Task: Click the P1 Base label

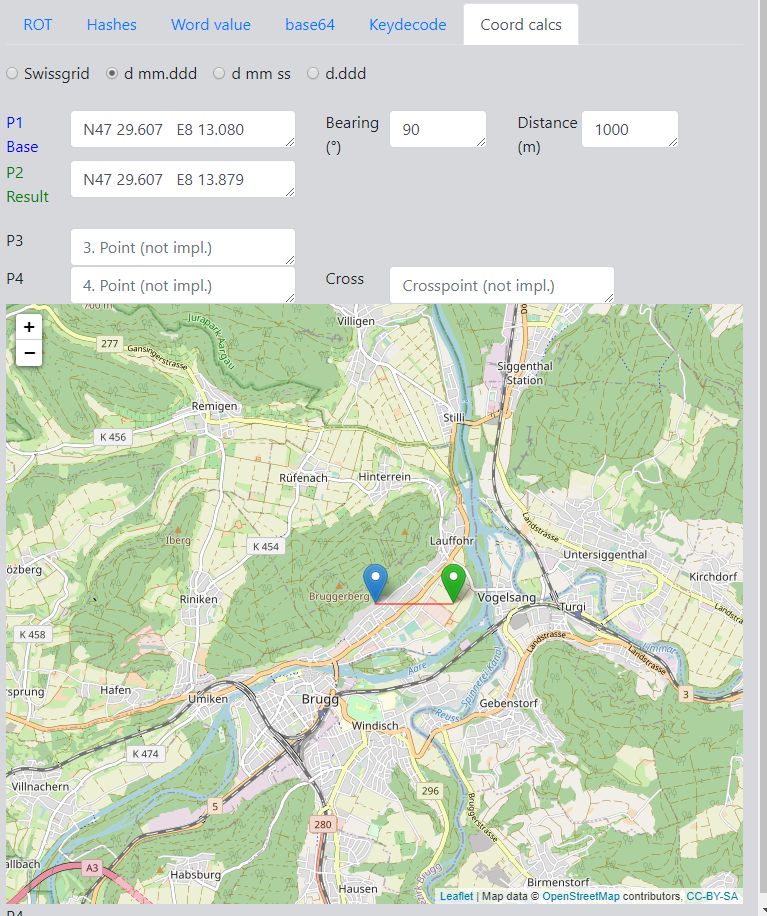Action: coord(22,134)
